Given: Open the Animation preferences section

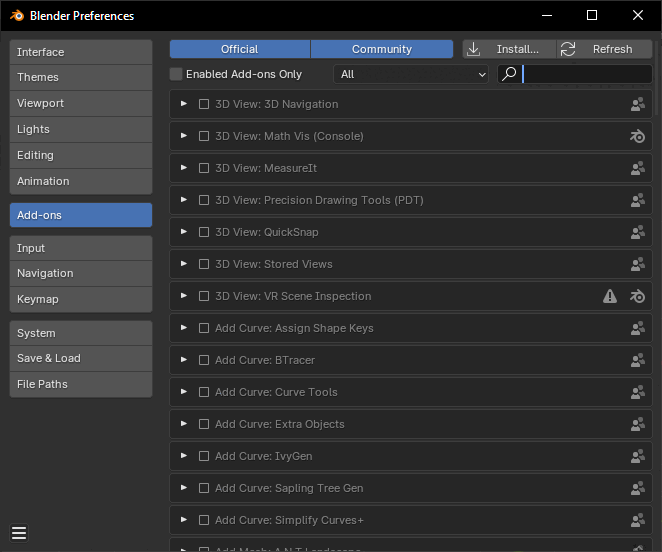Looking at the screenshot, I should click(81, 181).
